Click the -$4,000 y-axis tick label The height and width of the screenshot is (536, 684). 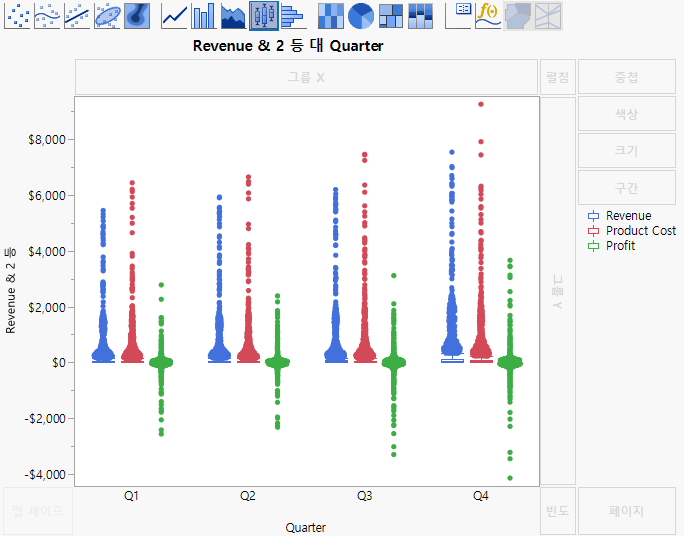(x=44, y=475)
